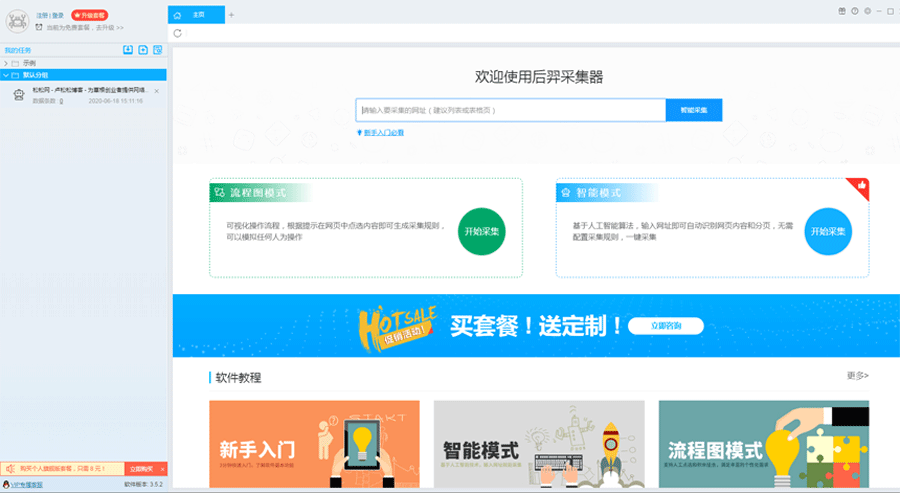Click the search tasks icon in 我的任务 header
Screen dimensions: 900x493
(158, 50)
